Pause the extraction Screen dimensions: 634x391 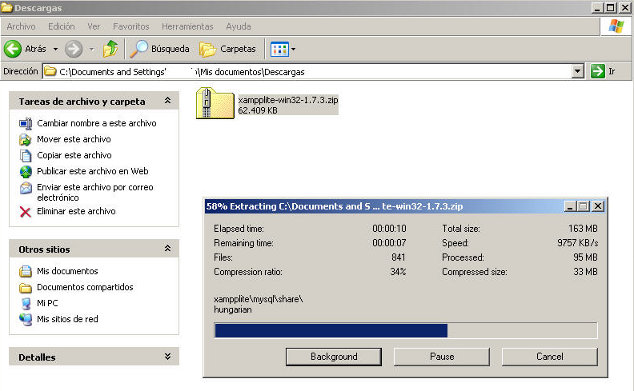click(x=442, y=357)
